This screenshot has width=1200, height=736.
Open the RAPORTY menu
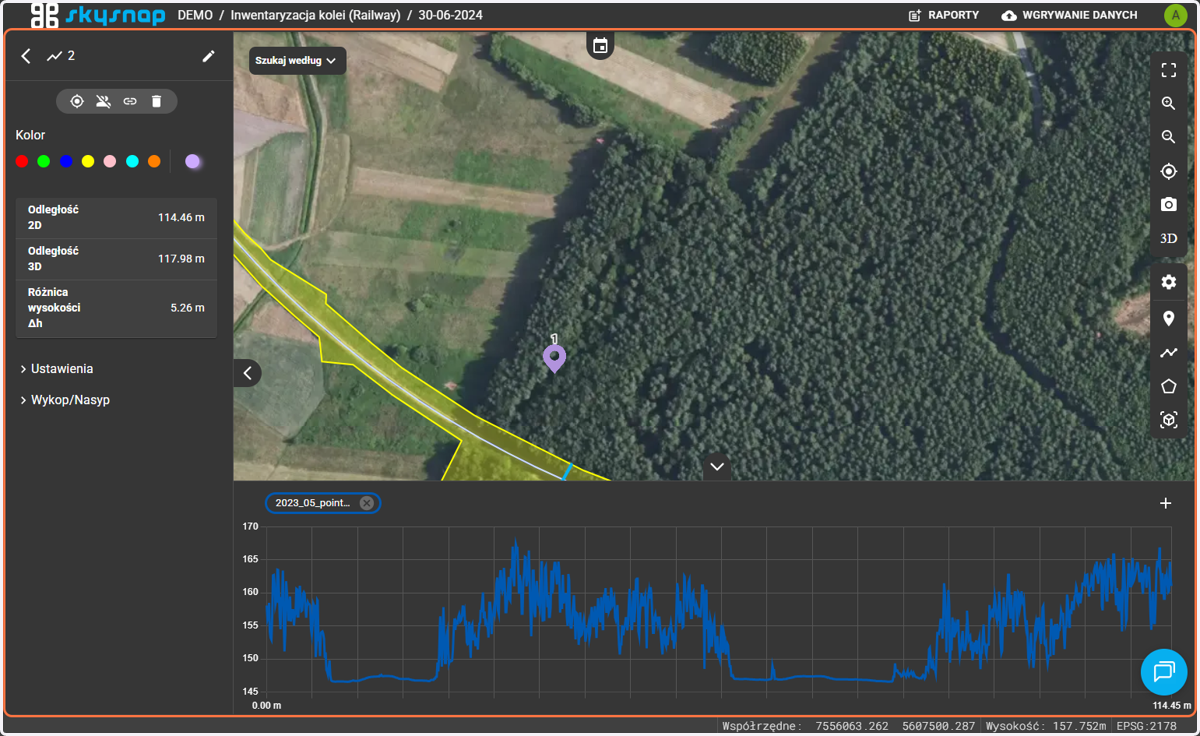pos(943,16)
